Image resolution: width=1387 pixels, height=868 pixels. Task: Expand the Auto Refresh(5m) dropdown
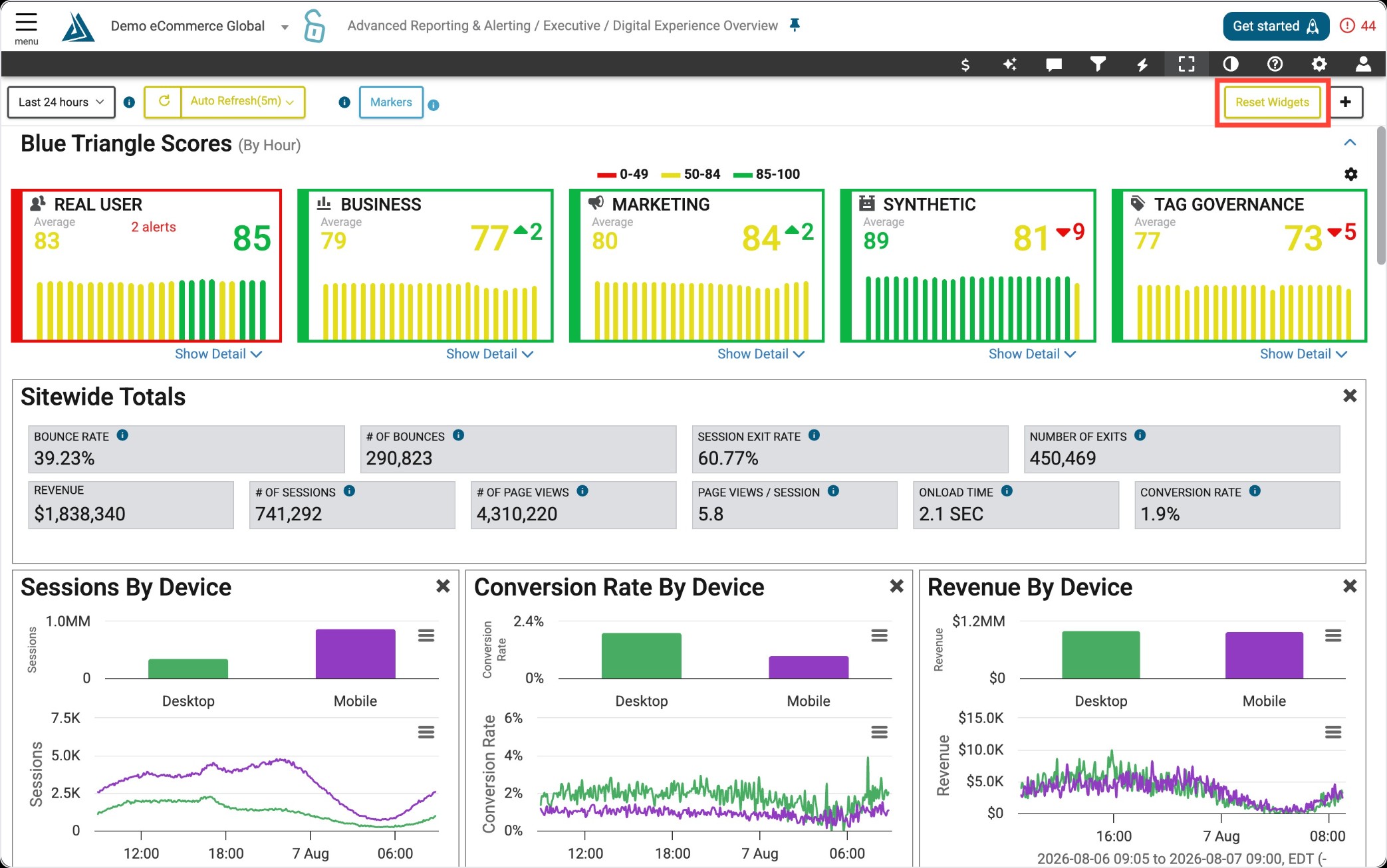pos(242,102)
